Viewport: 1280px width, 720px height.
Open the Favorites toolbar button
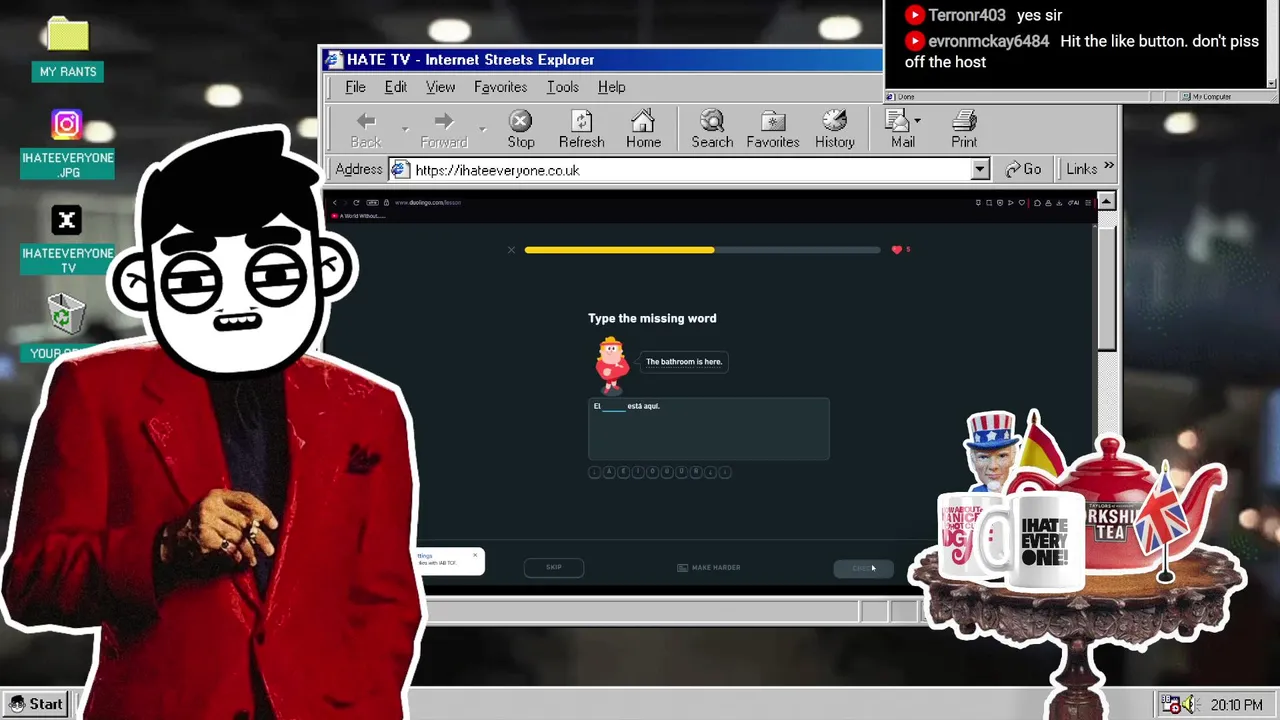(773, 130)
